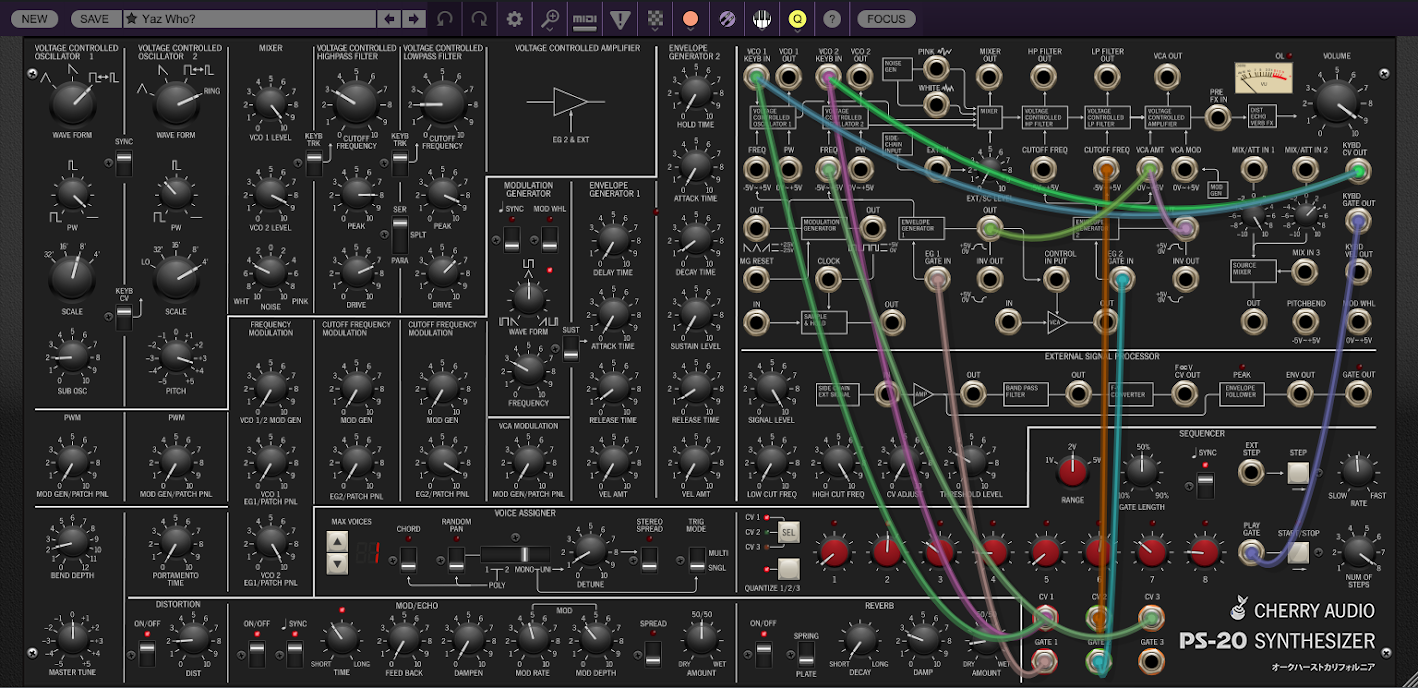
Task: Click the Undo arrow icon
Action: [445, 18]
